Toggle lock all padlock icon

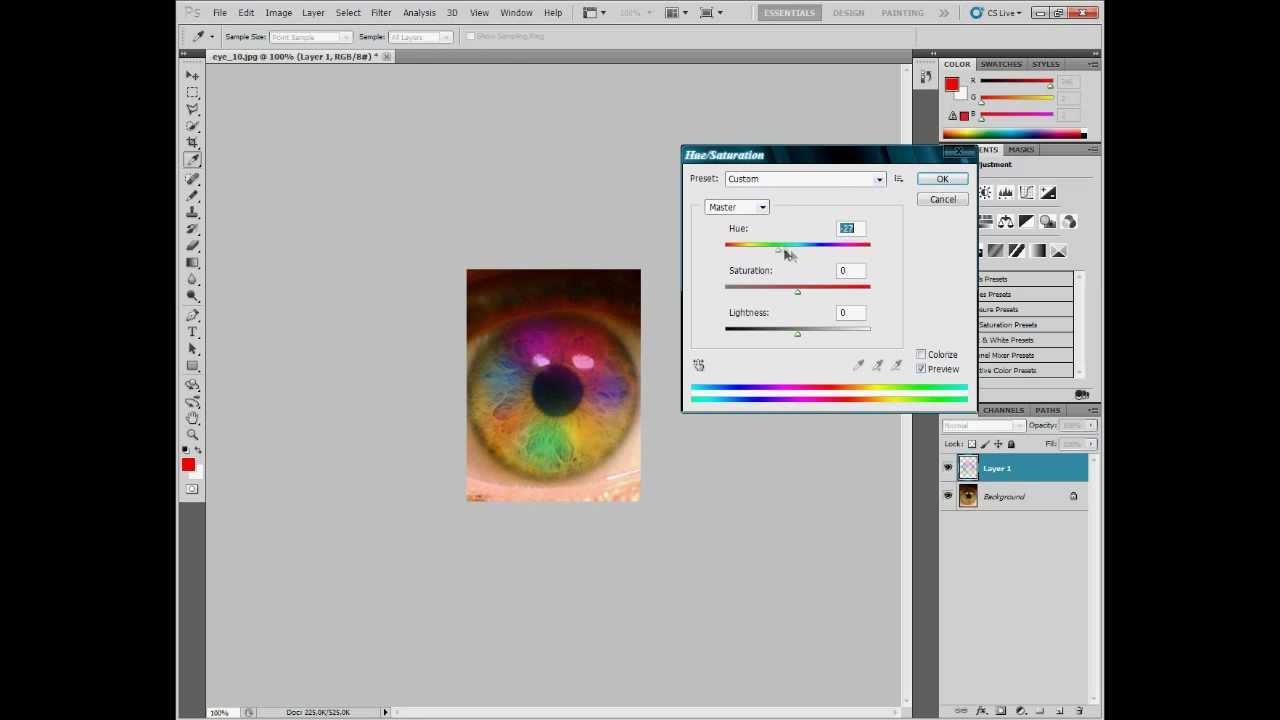1011,444
